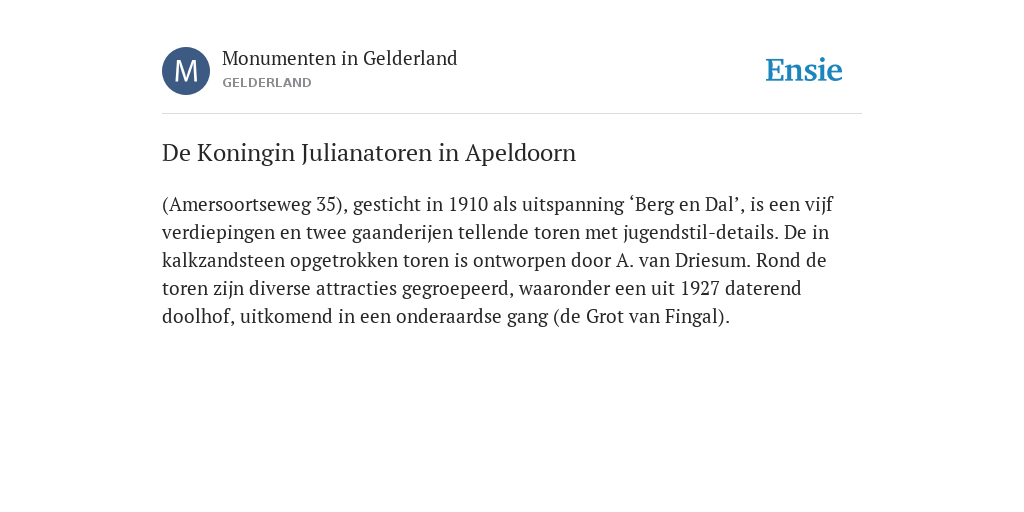Select the GELDERLAND category label
The height and width of the screenshot is (512, 1024).
click(x=266, y=83)
